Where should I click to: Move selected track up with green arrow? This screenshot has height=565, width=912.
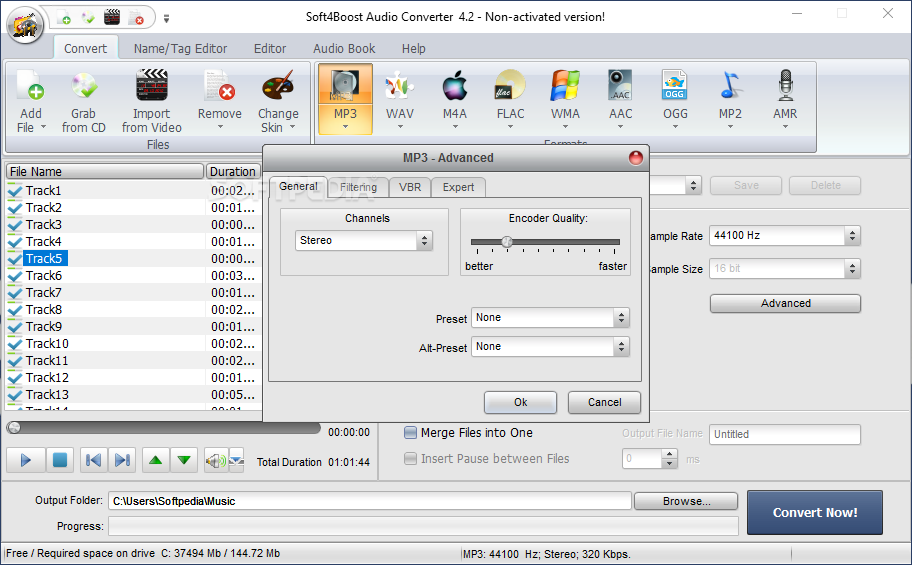pos(155,460)
